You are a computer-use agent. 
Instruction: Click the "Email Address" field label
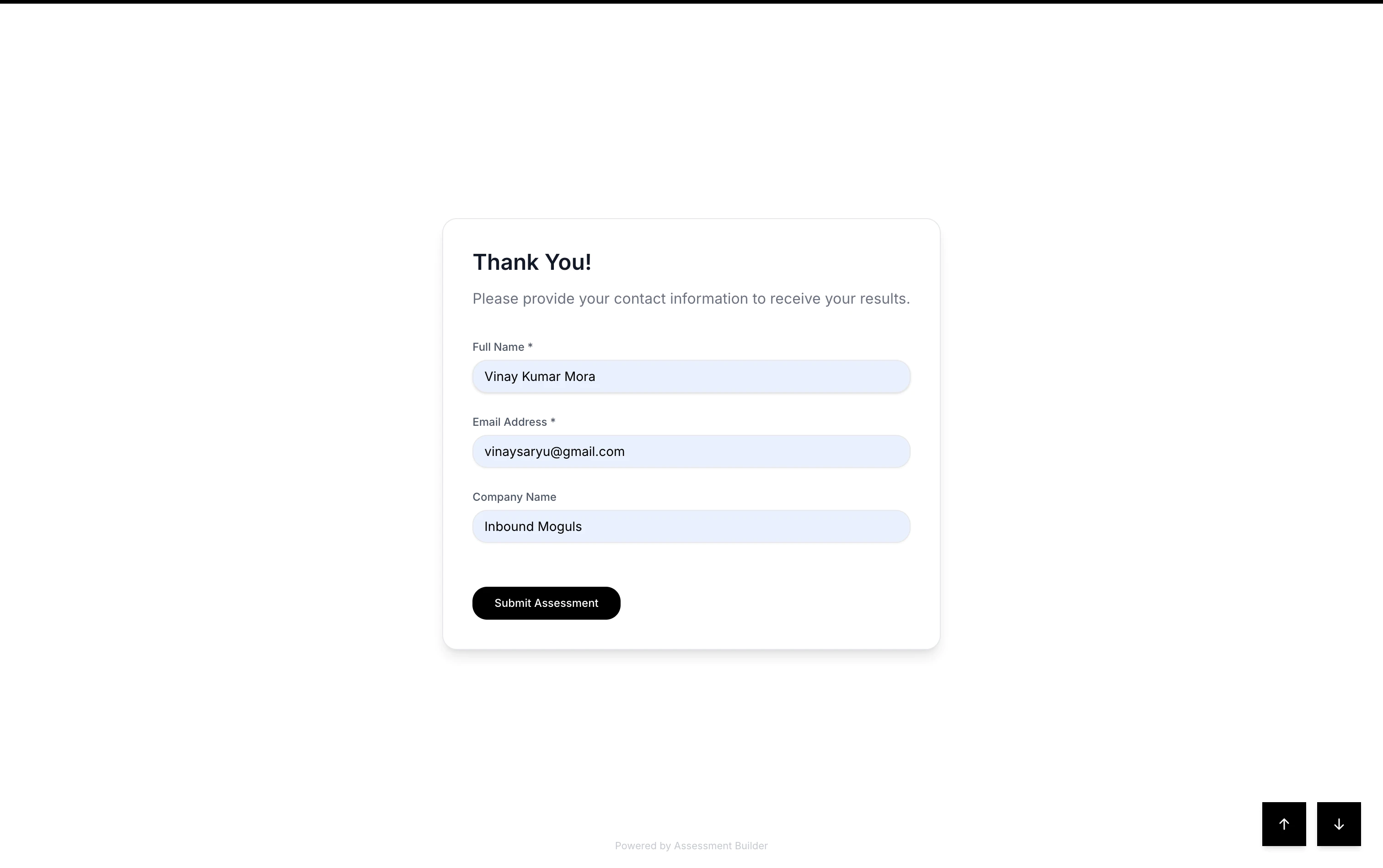pyautogui.click(x=509, y=422)
